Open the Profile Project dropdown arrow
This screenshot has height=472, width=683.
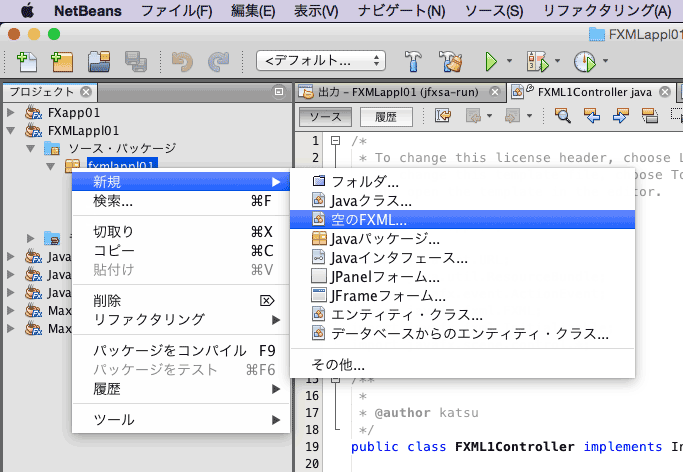point(605,61)
